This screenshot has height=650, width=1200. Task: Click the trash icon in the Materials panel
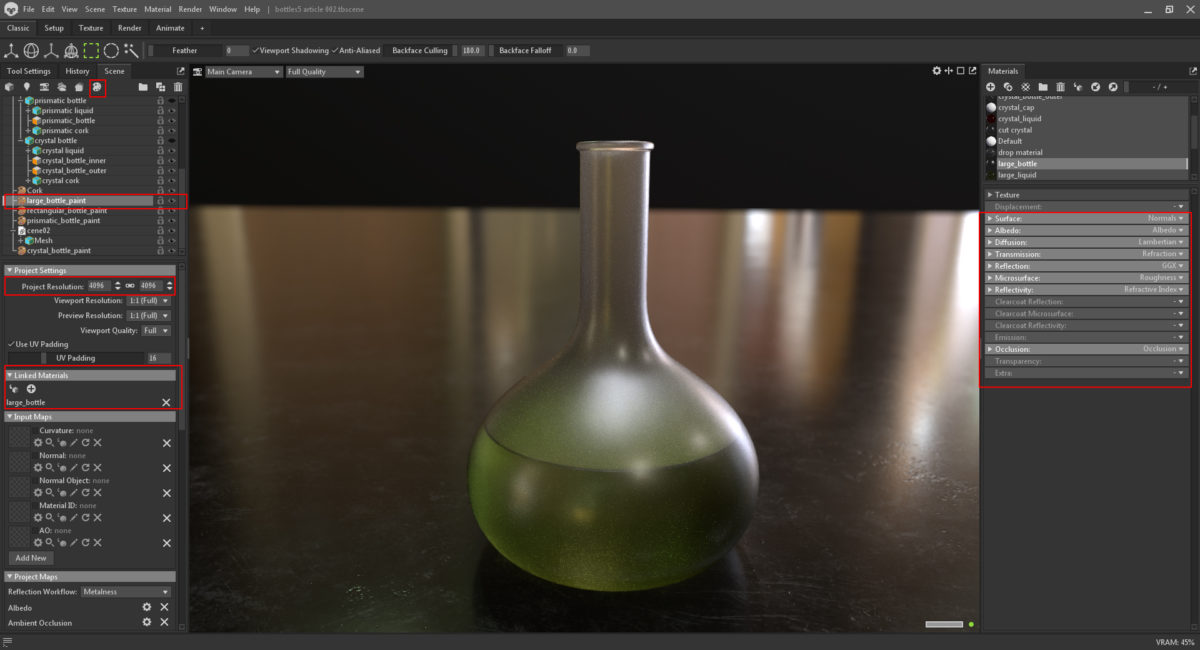[1060, 86]
